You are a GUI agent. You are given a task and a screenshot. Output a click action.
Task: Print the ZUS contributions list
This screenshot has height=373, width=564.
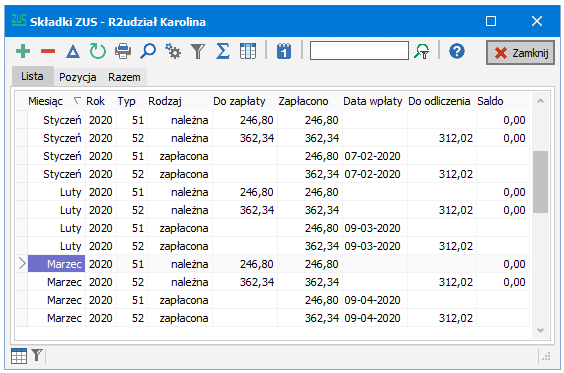123,51
